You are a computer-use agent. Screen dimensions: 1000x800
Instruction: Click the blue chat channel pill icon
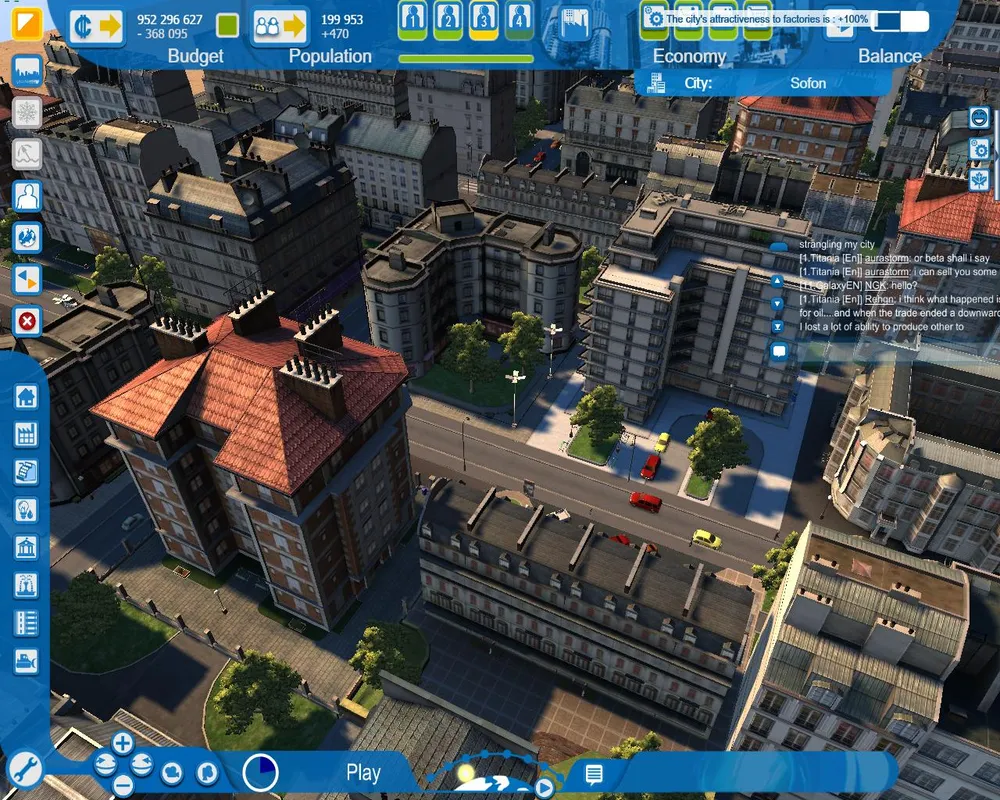coord(779,246)
